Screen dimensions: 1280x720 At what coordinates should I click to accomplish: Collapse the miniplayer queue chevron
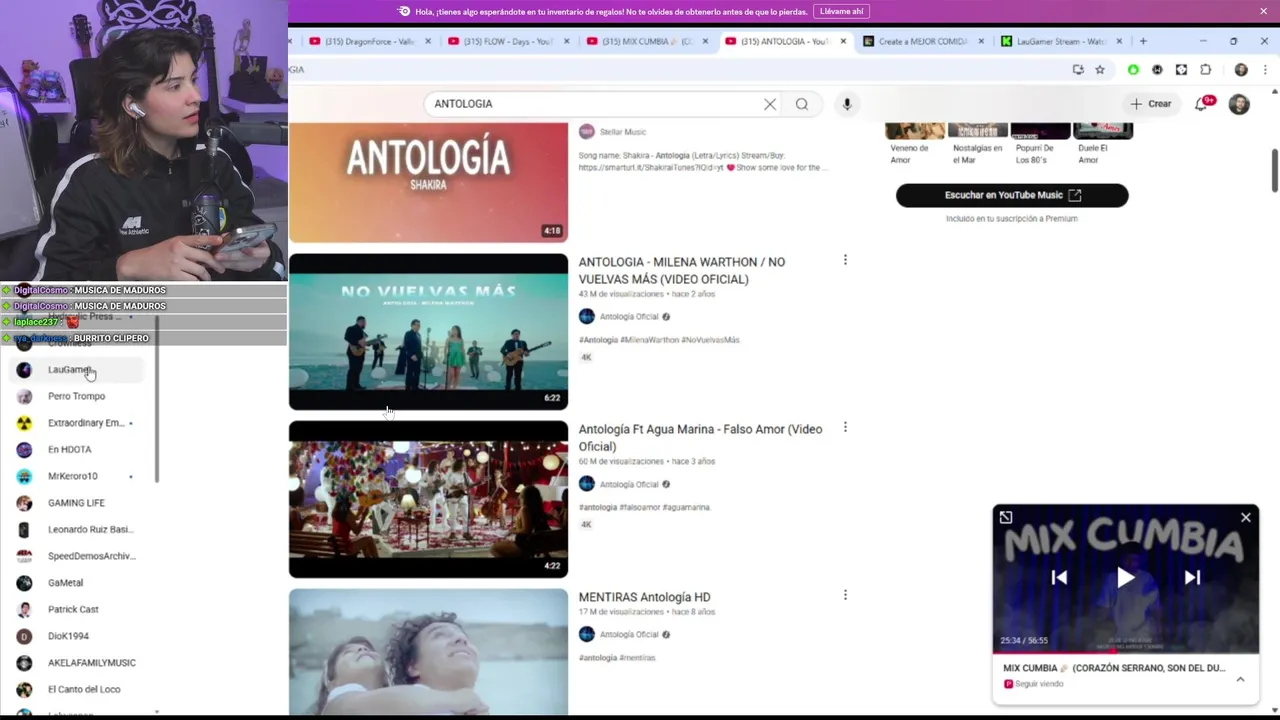1240,679
